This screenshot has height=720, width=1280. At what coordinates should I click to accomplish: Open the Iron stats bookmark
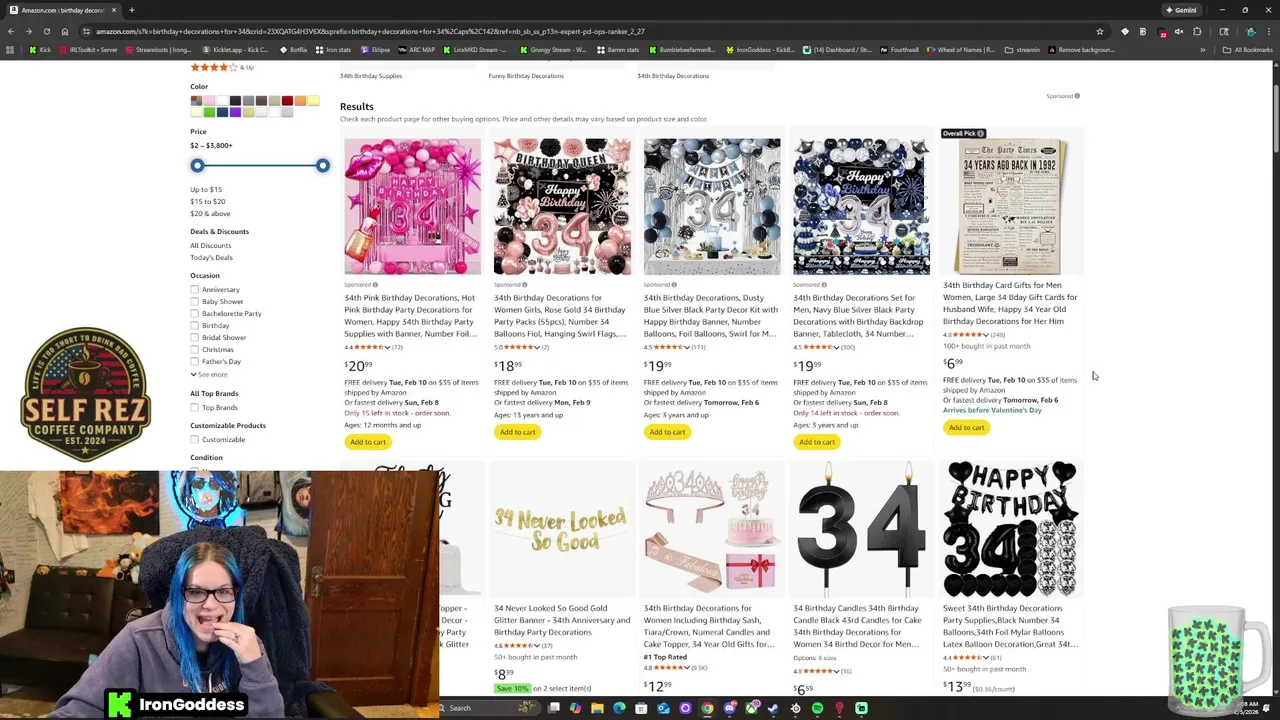point(333,49)
